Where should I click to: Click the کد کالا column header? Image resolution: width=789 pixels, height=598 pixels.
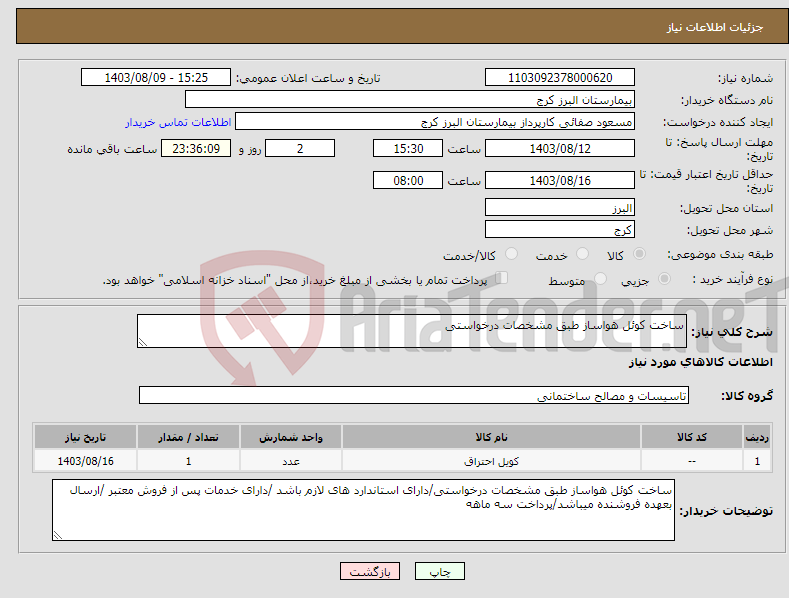pyautogui.click(x=692, y=437)
